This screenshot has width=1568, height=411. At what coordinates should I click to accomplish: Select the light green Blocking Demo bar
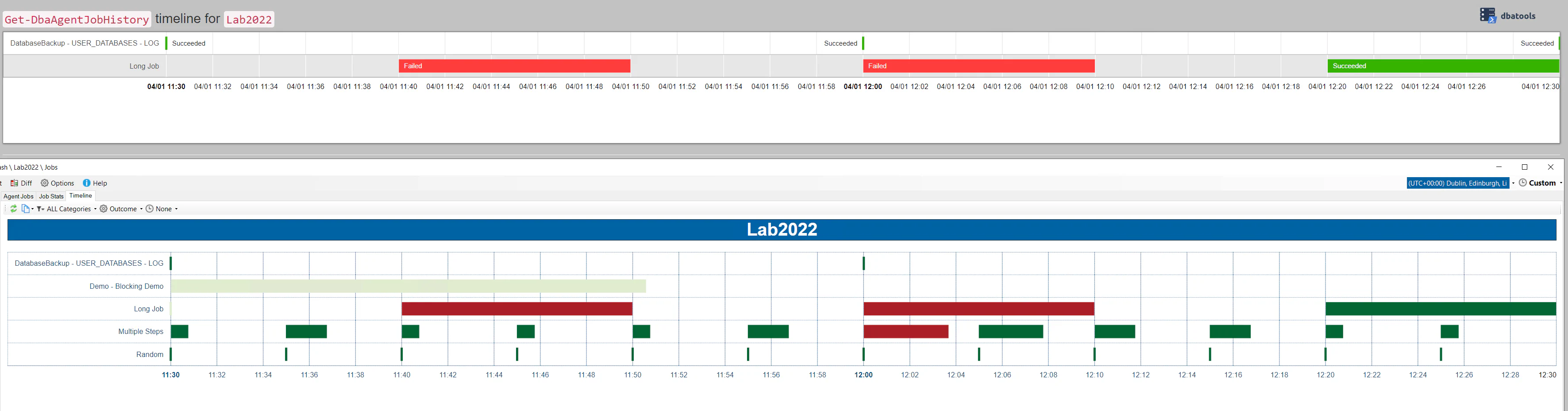tap(408, 286)
